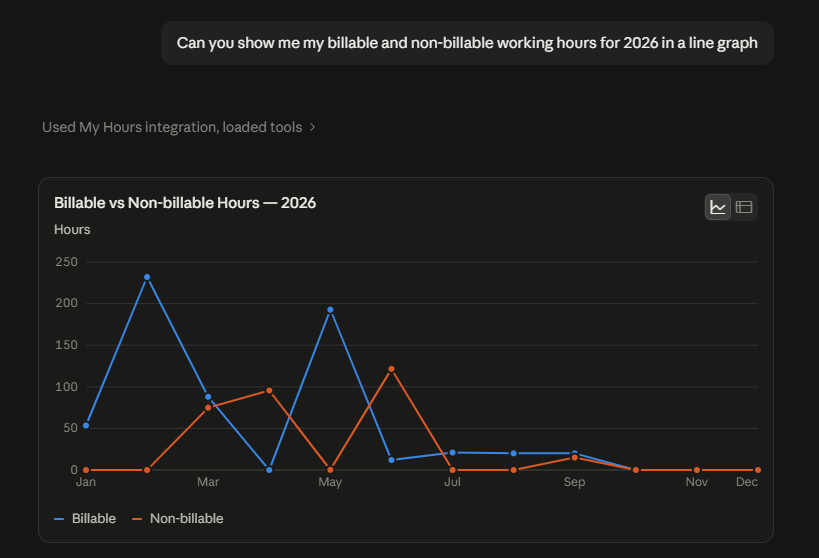Click the Non-billable data point for December
The width and height of the screenshot is (819, 558).
pyautogui.click(x=758, y=470)
